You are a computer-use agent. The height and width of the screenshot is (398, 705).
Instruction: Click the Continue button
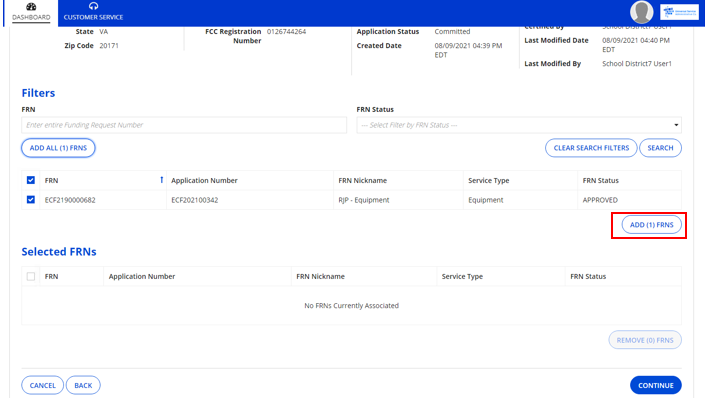coord(656,385)
